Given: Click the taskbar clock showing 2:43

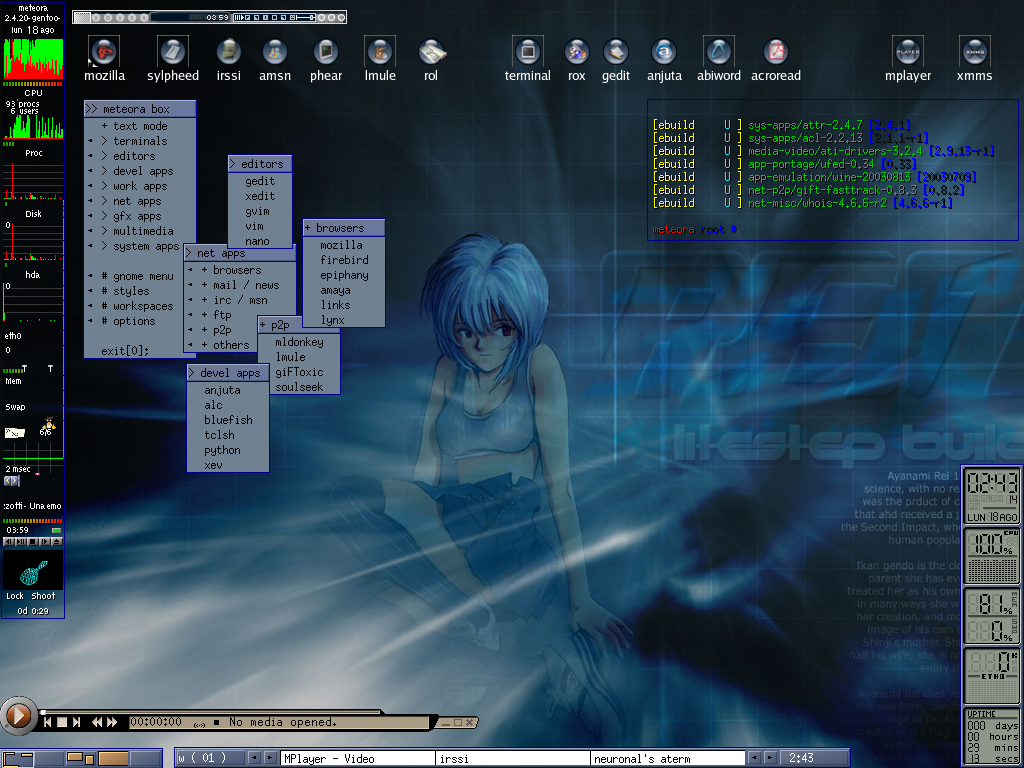Looking at the screenshot, I should pos(813,758).
